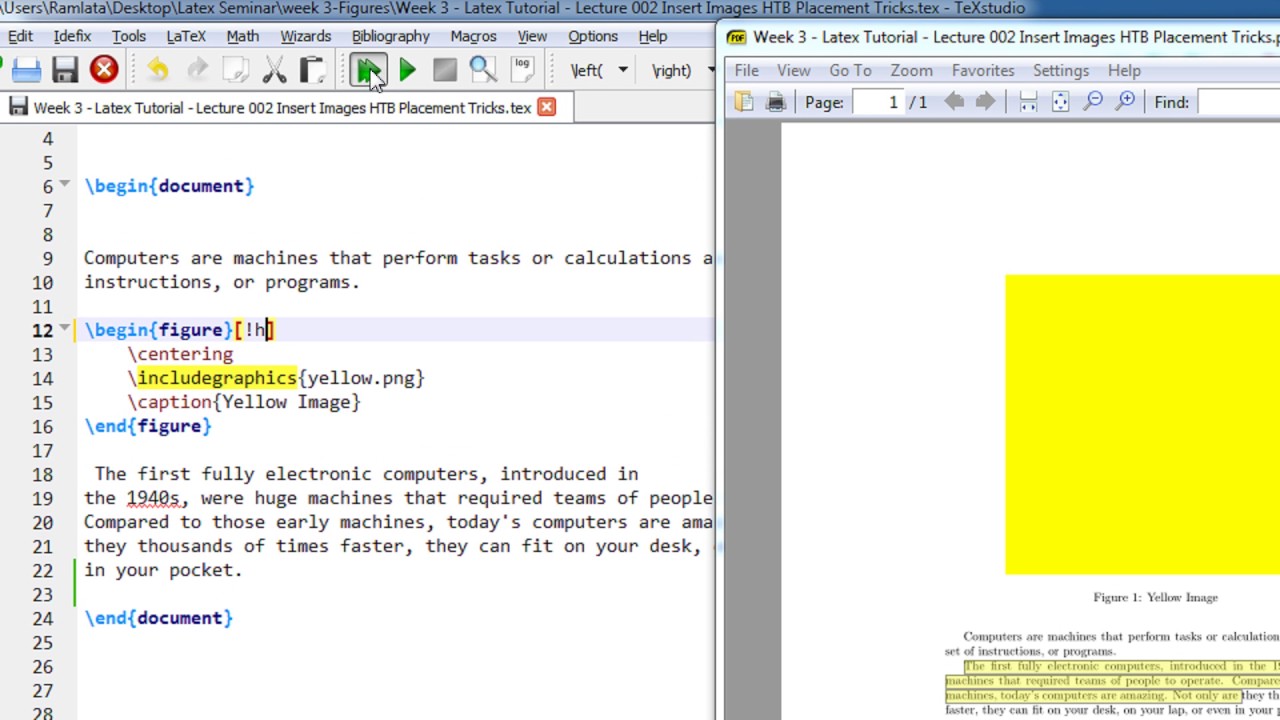This screenshot has width=1280, height=720.
Task: Click the yellow Undo arrow icon
Action: click(x=157, y=70)
